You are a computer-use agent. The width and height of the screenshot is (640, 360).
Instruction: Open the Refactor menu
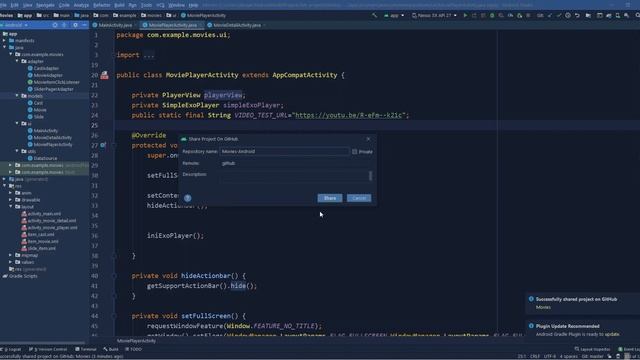click(102, 5)
